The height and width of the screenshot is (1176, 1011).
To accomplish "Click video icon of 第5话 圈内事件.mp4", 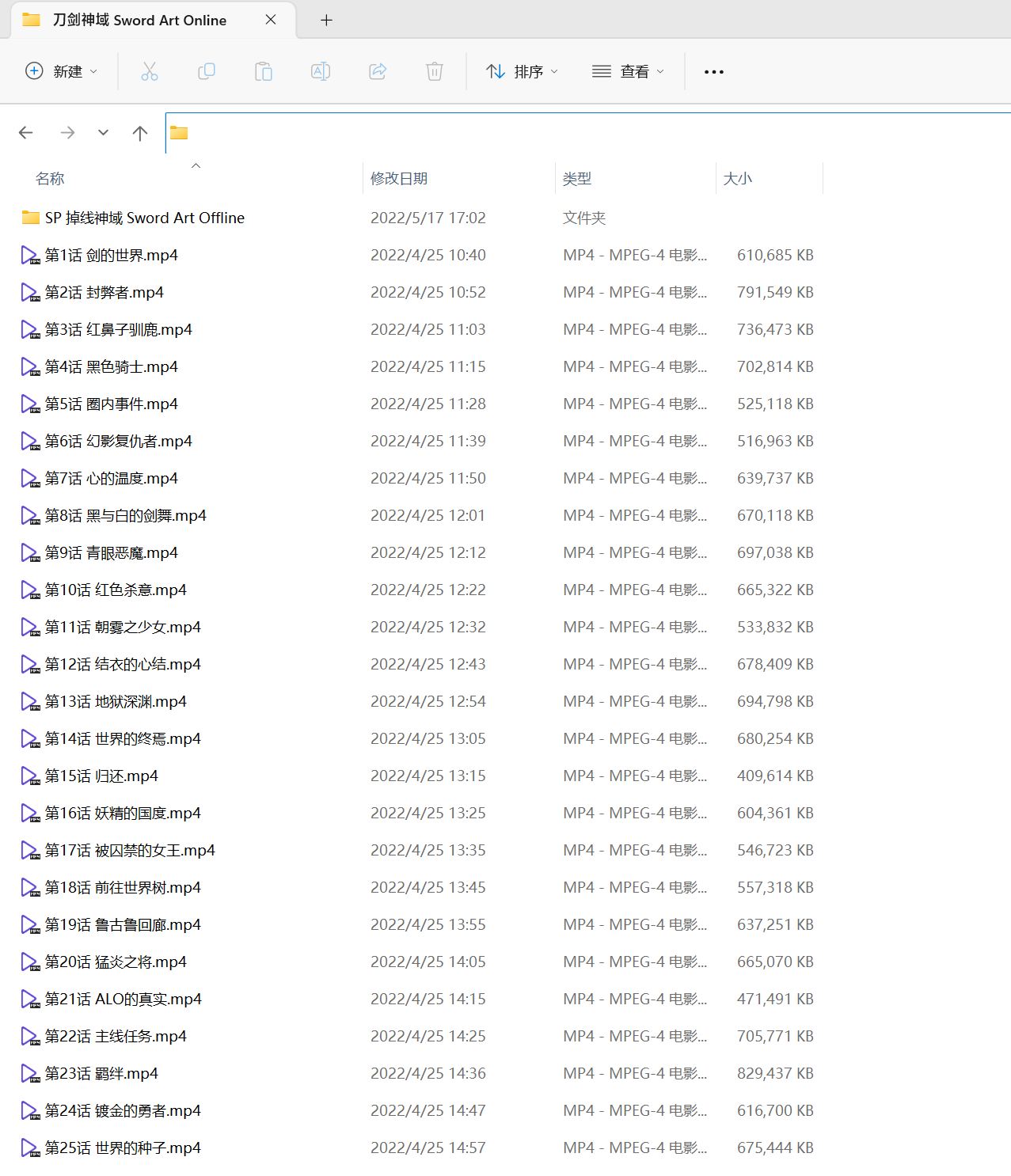I will tap(30, 404).
